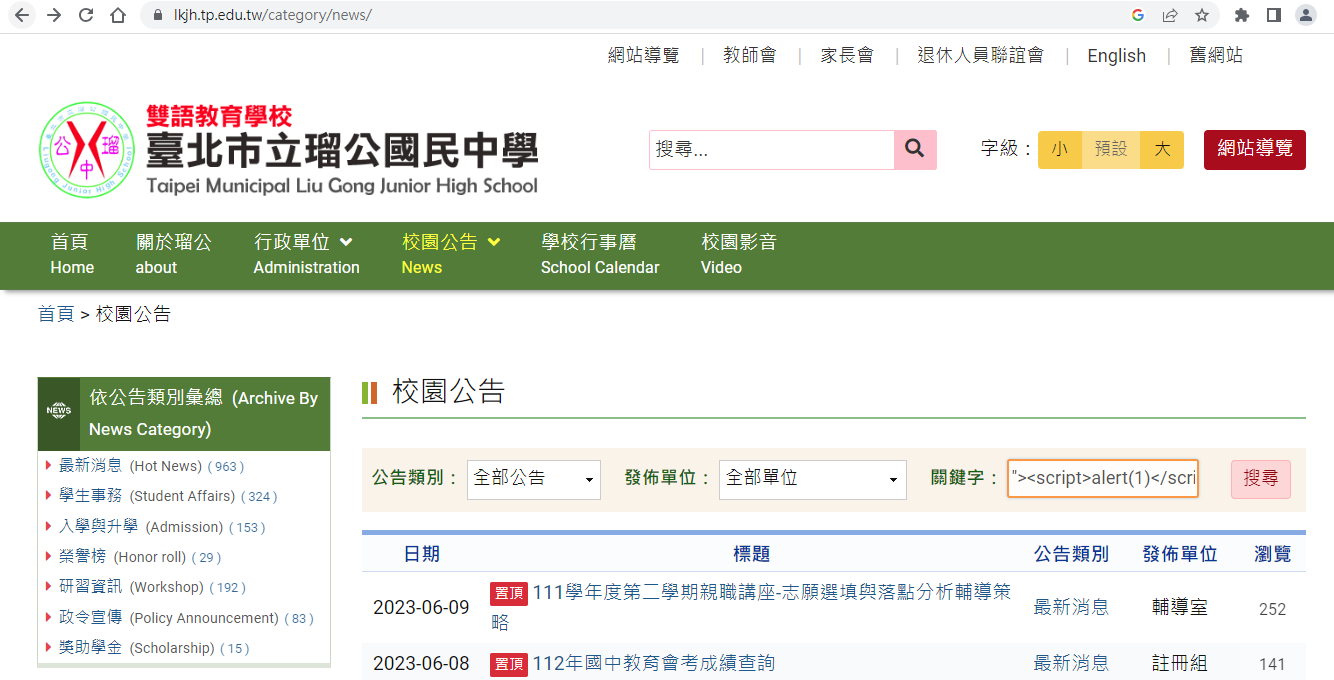This screenshot has width=1334, height=680.
Task: Click the school logo emblem
Action: point(86,150)
